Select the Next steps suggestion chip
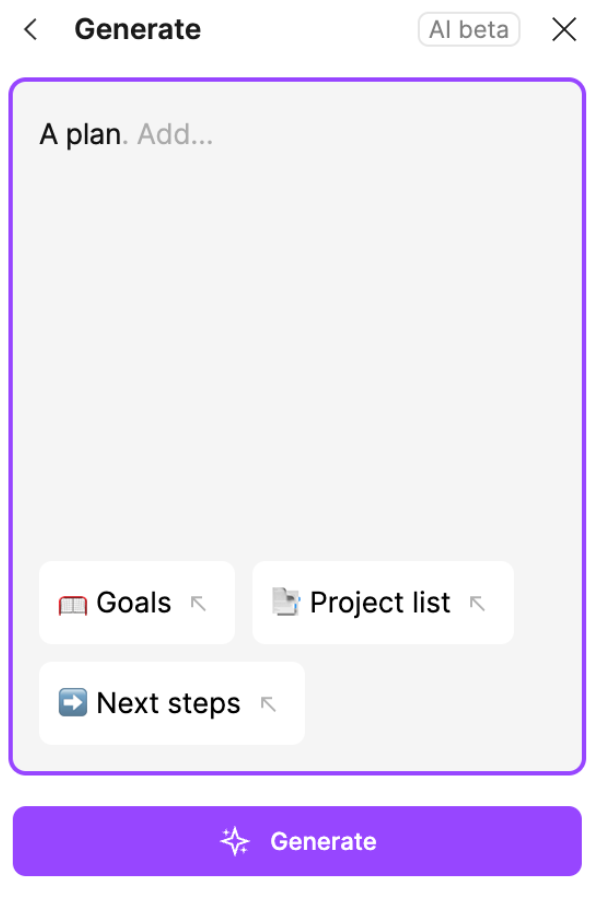This screenshot has height=904, width=604. pos(172,703)
